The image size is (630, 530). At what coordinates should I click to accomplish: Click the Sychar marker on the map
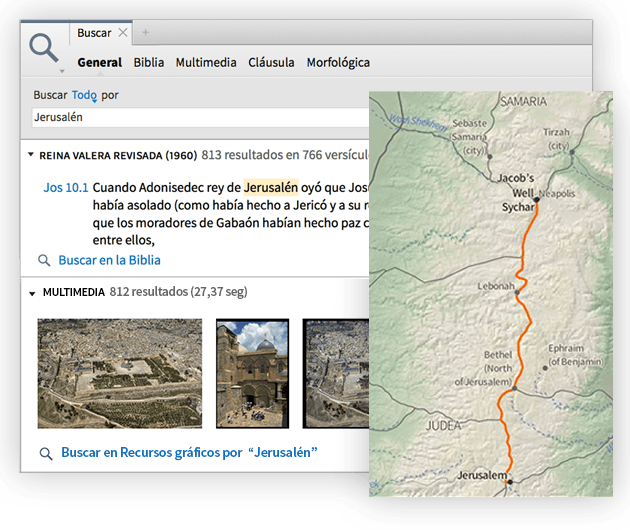pyautogui.click(x=536, y=200)
